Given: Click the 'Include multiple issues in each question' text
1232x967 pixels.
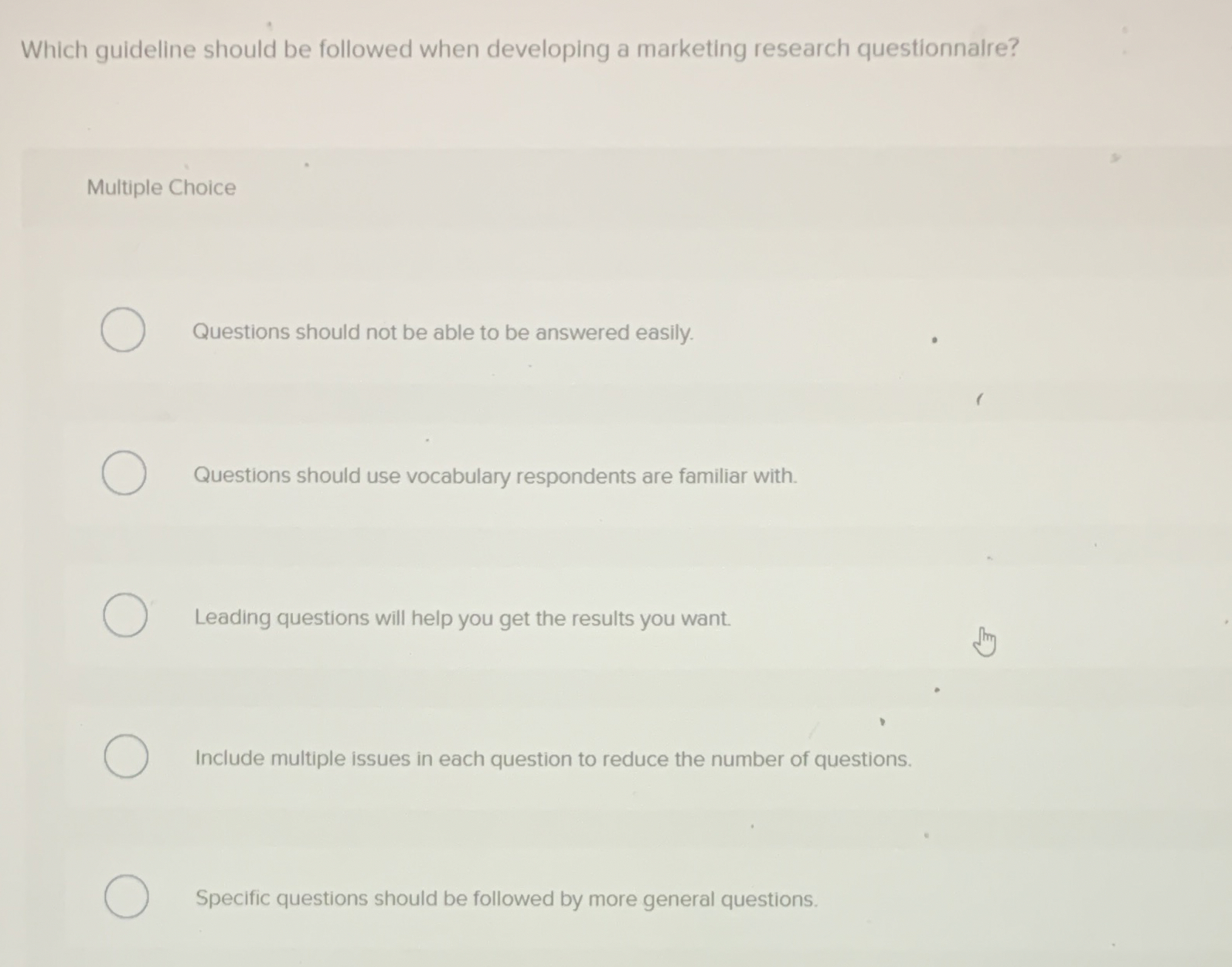Looking at the screenshot, I should [553, 759].
